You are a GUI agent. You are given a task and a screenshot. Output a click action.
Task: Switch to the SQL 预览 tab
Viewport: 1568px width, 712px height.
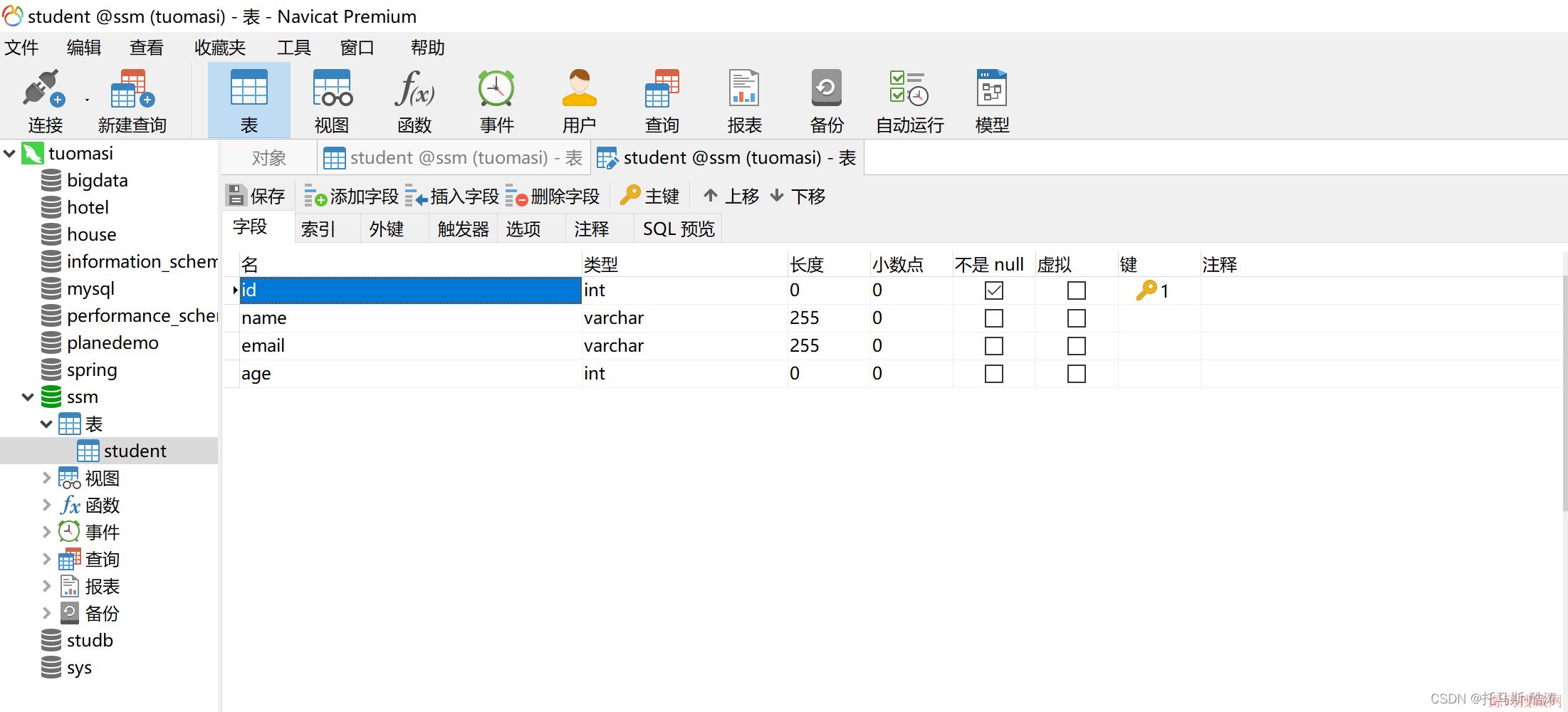[x=678, y=229]
